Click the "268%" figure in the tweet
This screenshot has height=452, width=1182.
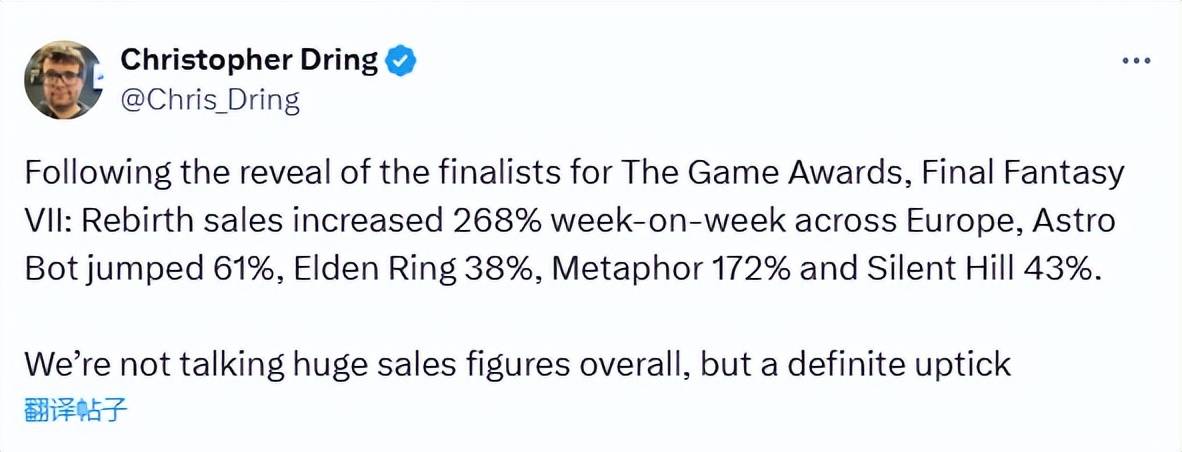485,221
